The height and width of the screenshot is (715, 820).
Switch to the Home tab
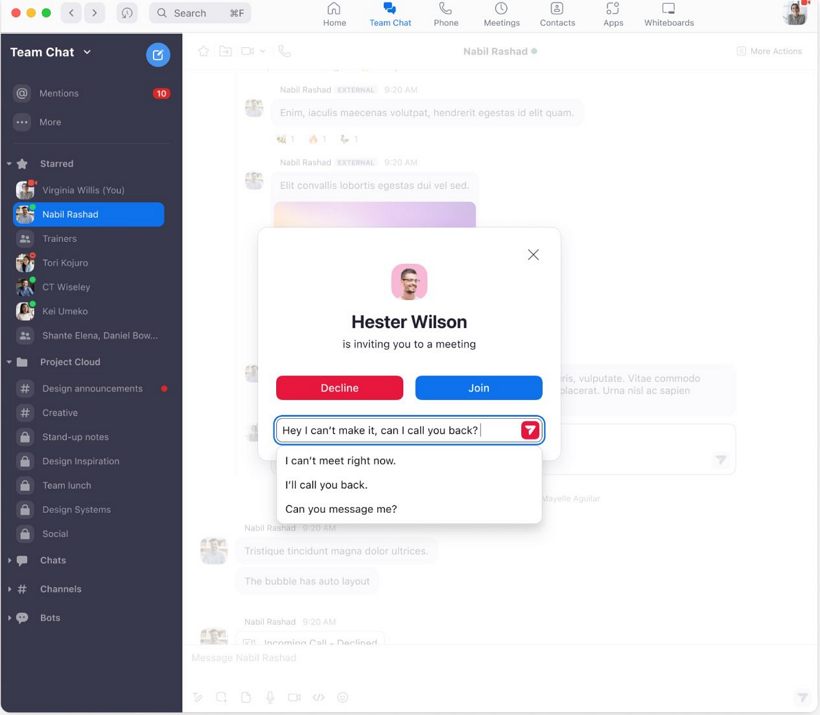pyautogui.click(x=334, y=15)
